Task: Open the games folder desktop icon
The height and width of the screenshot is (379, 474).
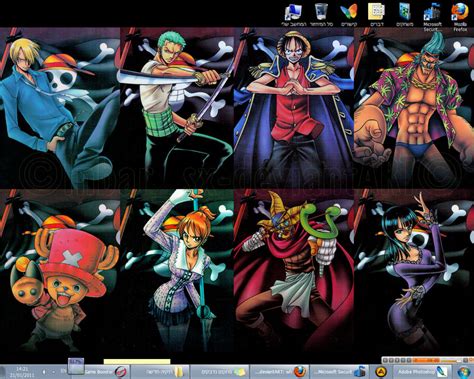Action: click(x=405, y=15)
